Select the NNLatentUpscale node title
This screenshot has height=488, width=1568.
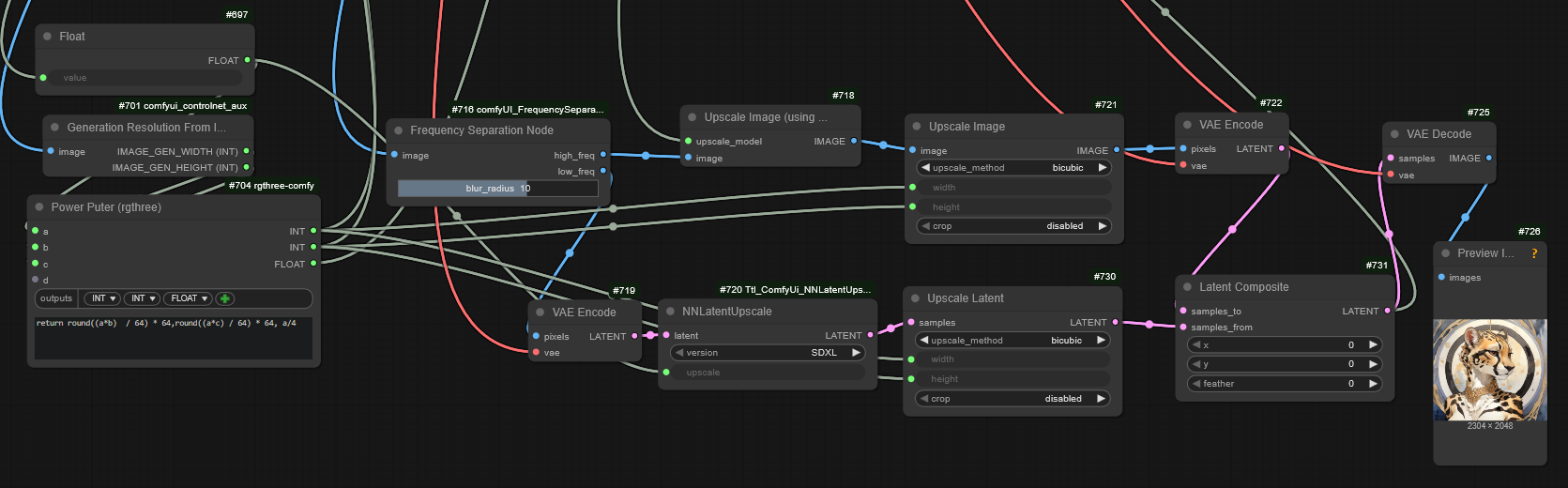click(727, 312)
